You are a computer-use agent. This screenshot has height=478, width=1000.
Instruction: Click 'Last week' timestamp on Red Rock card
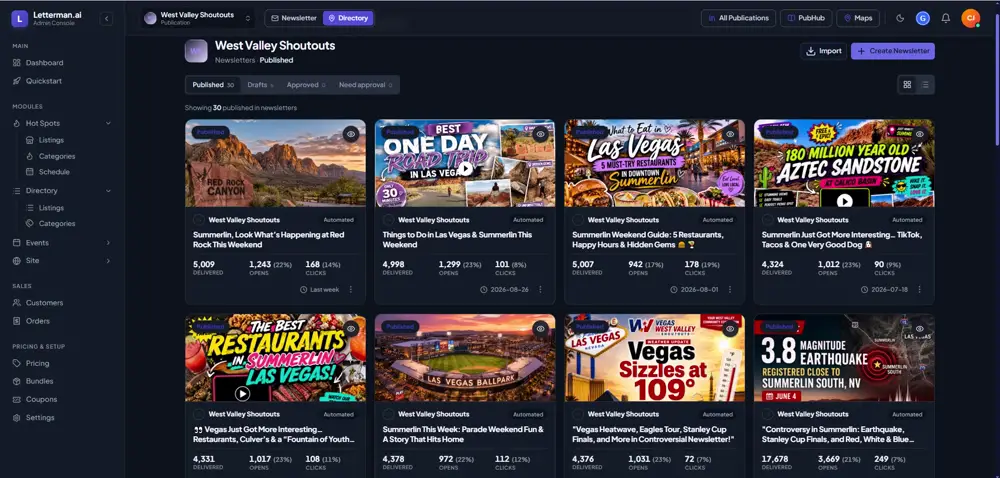point(320,289)
